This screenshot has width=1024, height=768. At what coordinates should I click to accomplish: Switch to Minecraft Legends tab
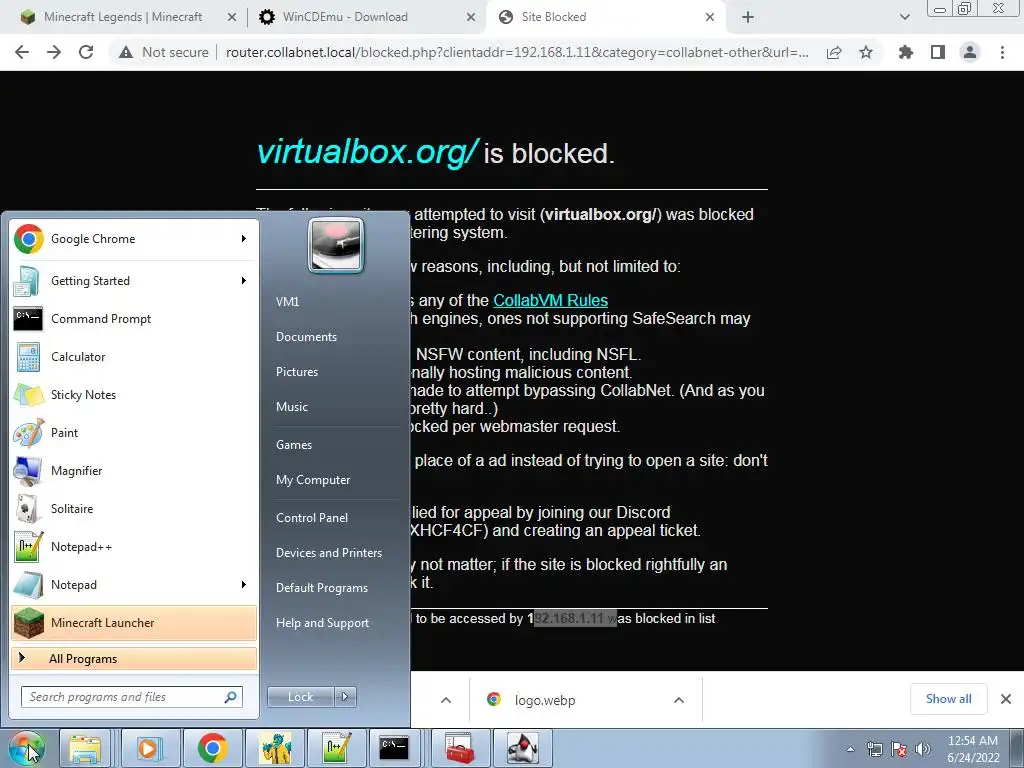[x=123, y=17]
